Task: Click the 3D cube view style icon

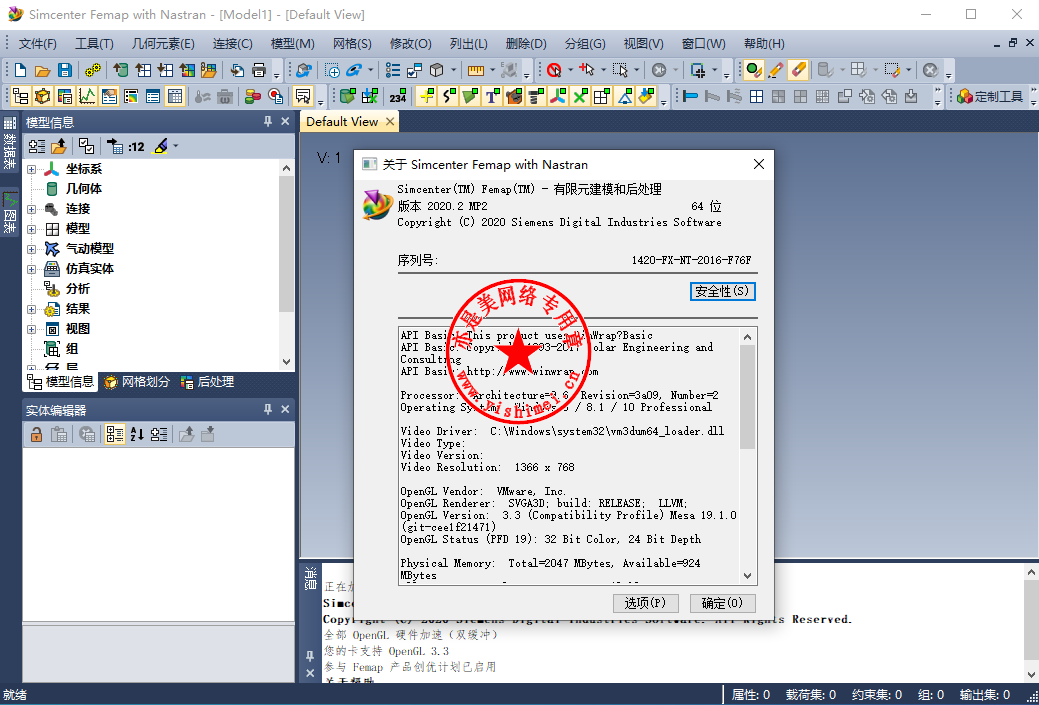Action: [x=437, y=70]
